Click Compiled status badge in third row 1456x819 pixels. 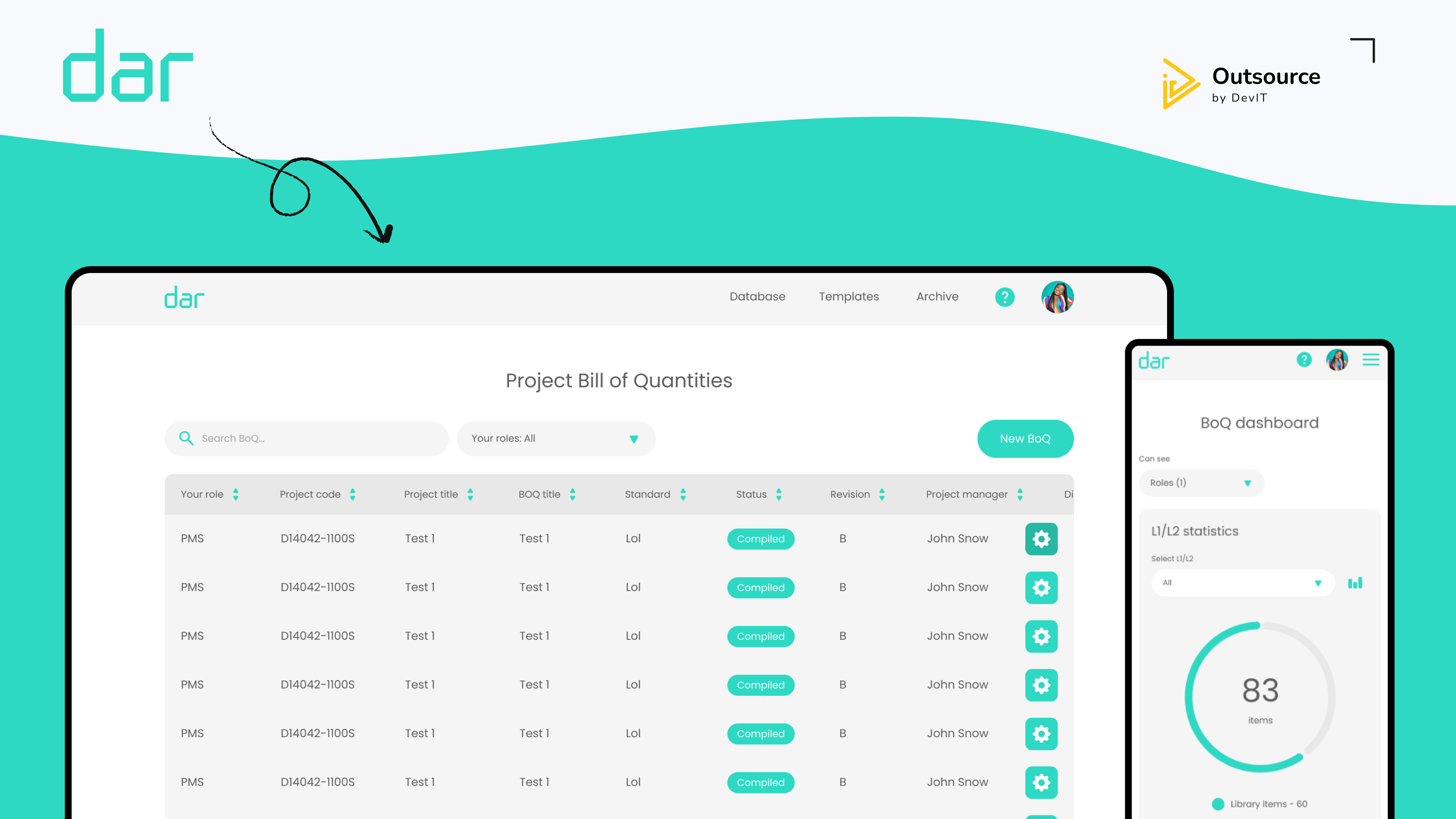pos(761,636)
